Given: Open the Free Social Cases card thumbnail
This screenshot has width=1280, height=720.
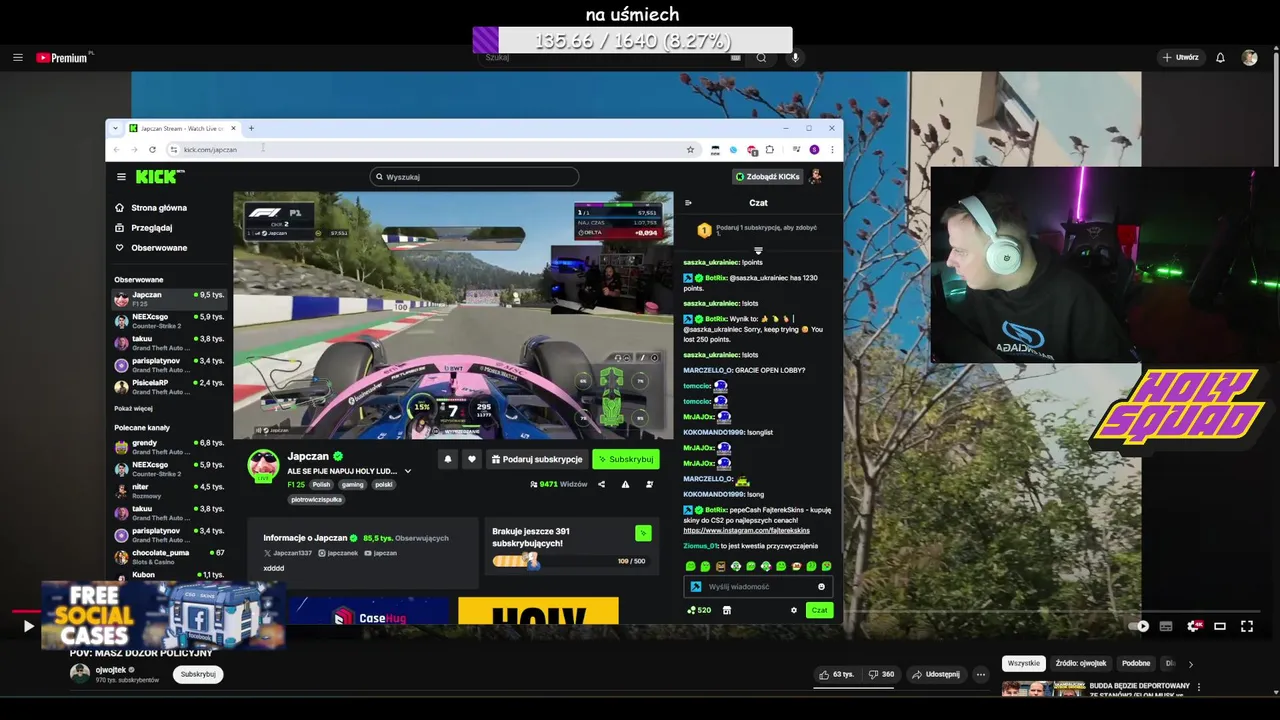Looking at the screenshot, I should point(163,615).
